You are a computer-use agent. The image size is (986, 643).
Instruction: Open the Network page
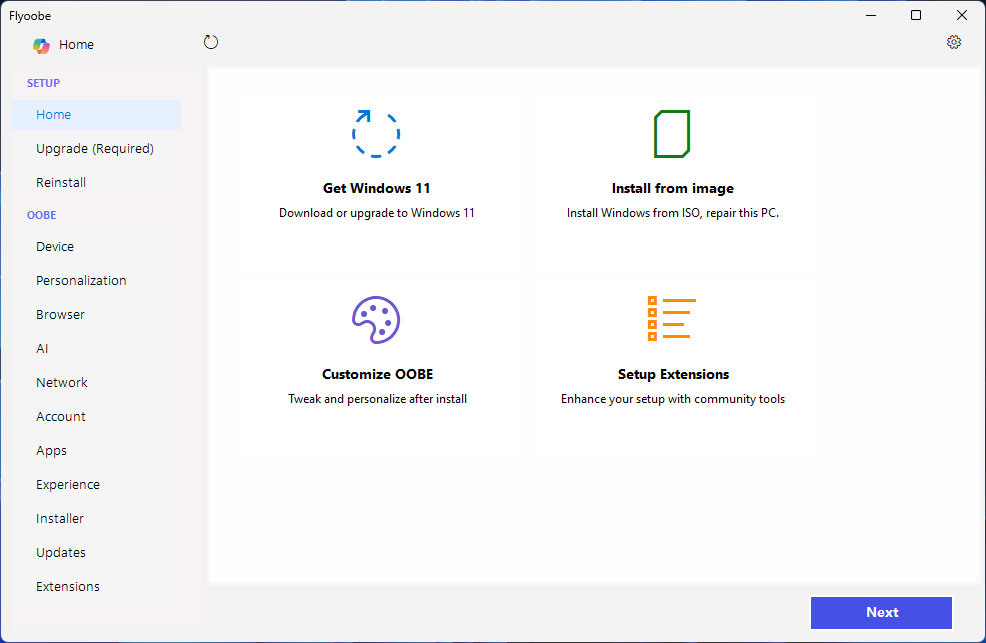96,382
